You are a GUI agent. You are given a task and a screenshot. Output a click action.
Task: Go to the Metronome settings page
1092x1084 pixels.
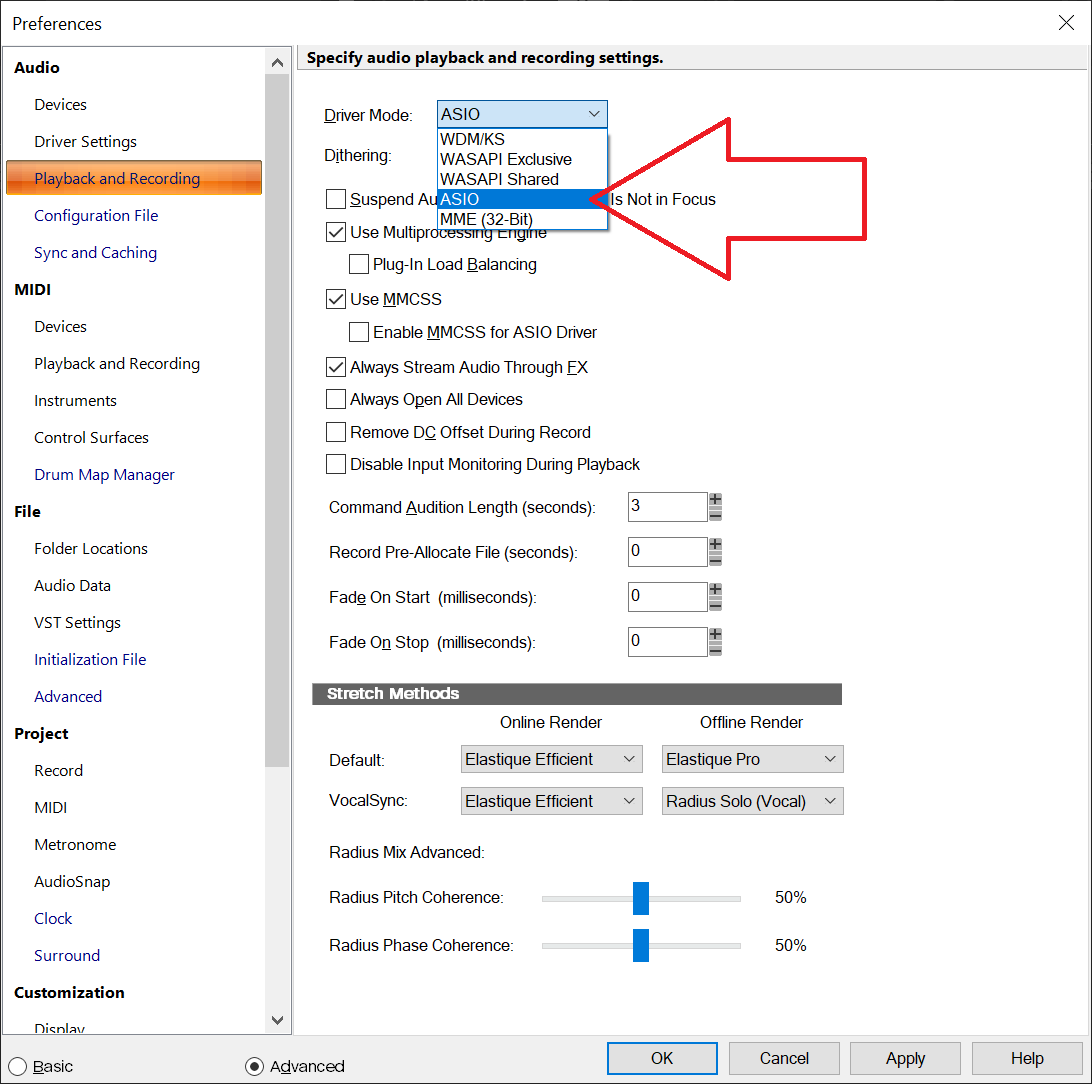(75, 844)
